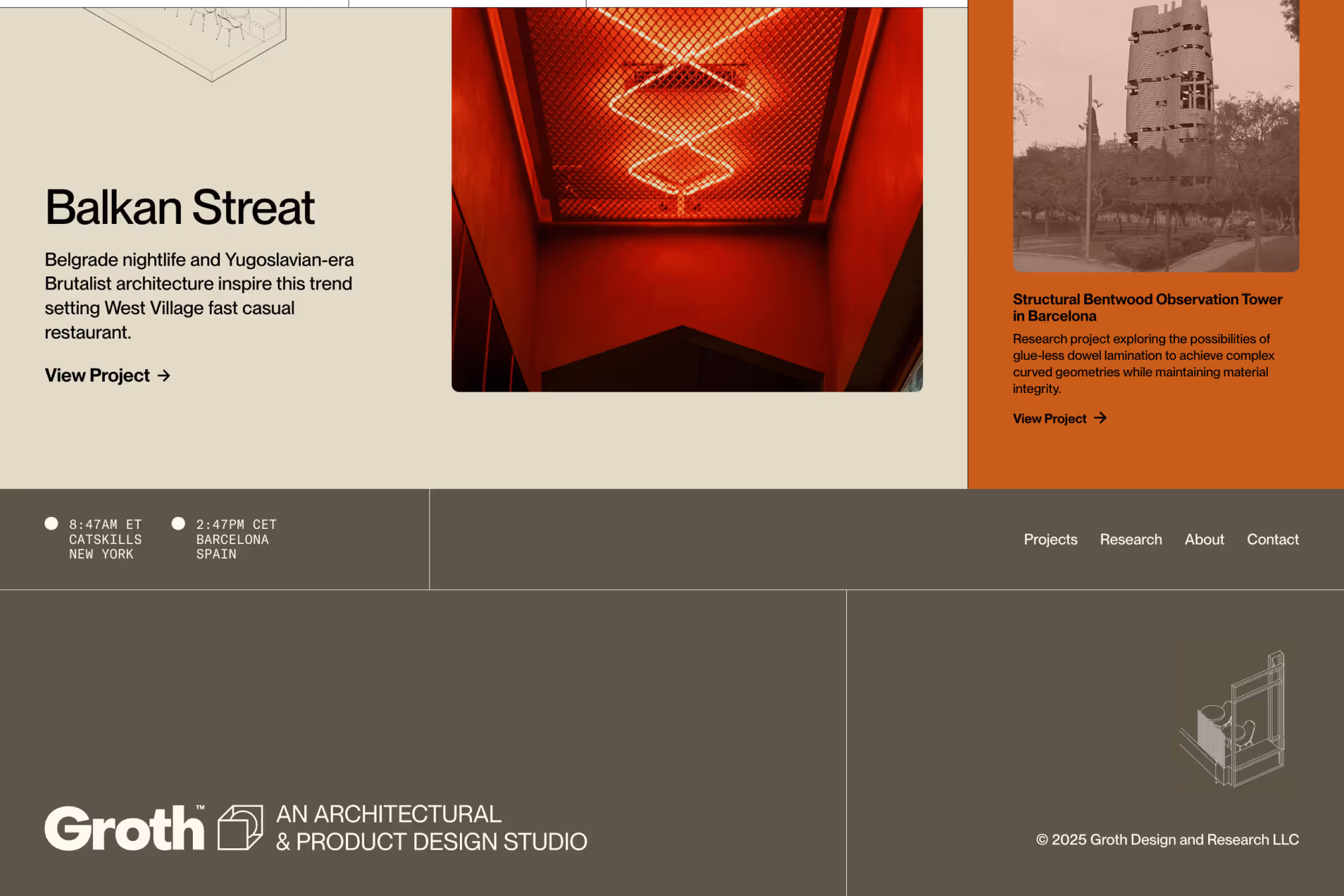Screen dimensions: 1344x896
Task: Click the dot indicator beside Catskills time
Action: pos(51,524)
